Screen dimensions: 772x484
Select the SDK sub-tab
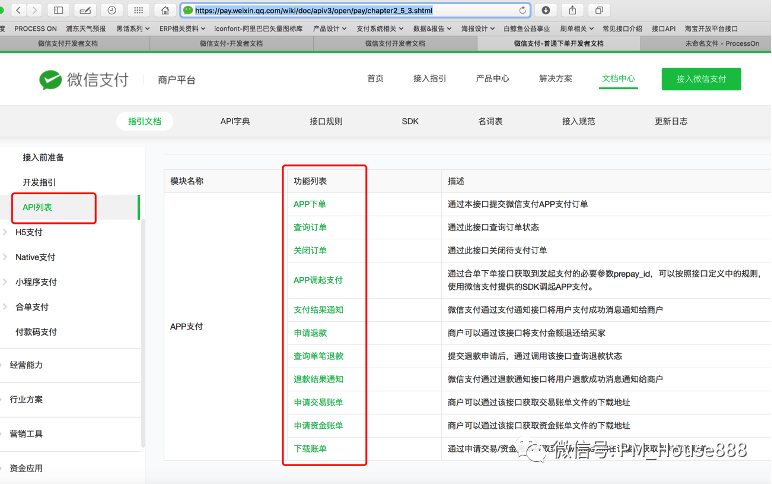410,121
